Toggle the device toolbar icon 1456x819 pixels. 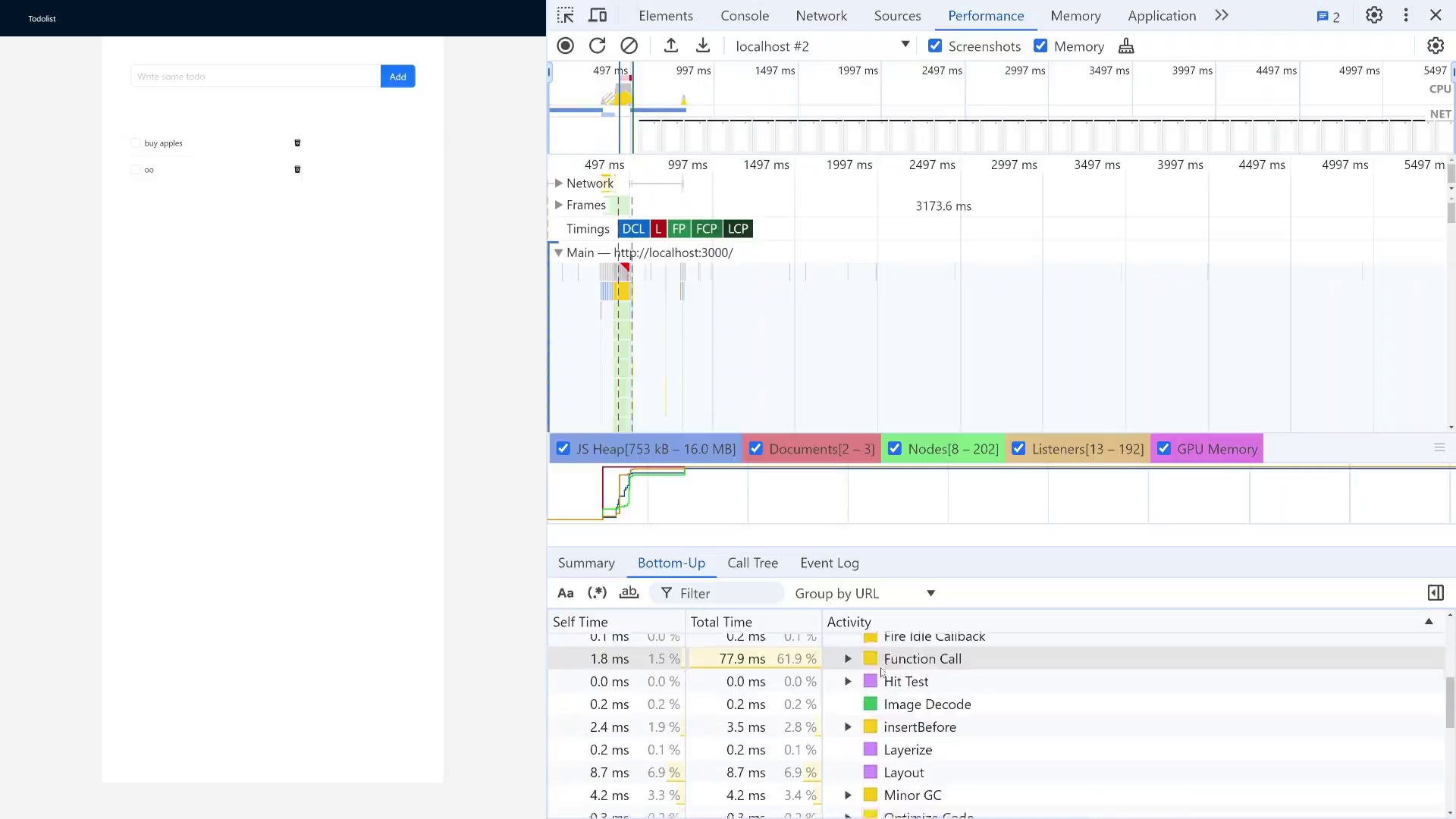pyautogui.click(x=598, y=15)
